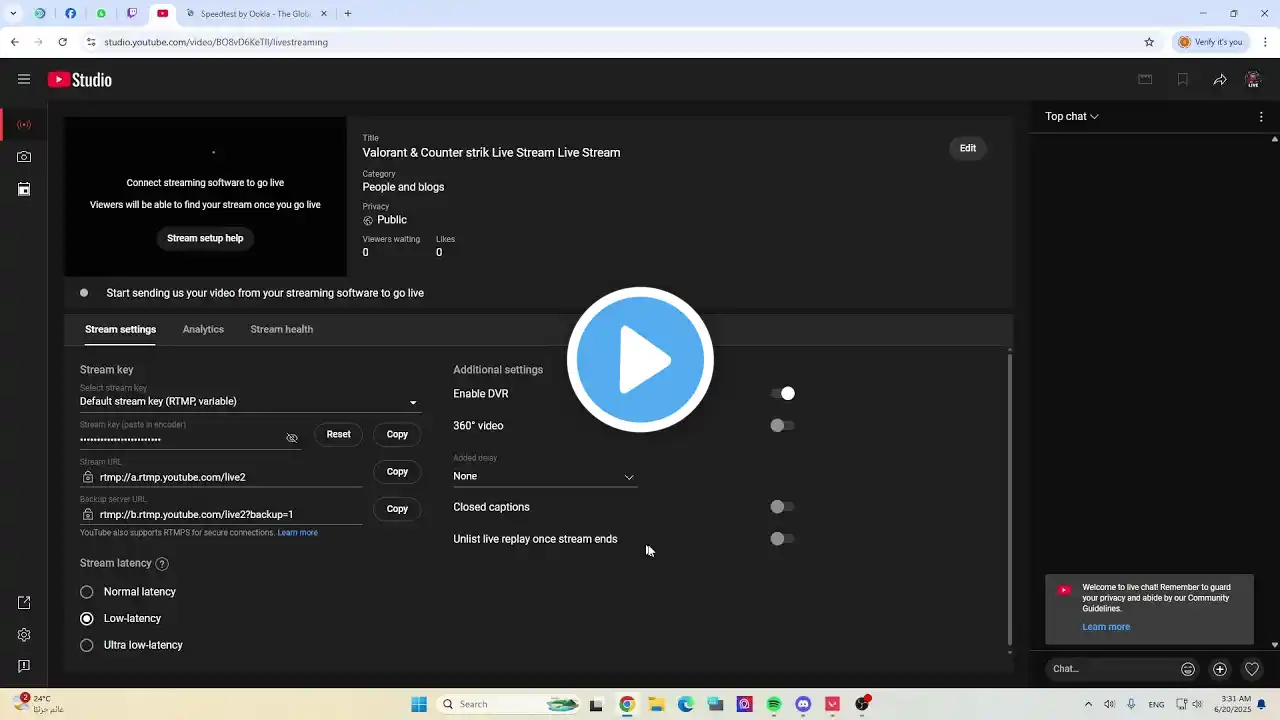Switch to the Twitch browser tab
This screenshot has height=720, width=1280.
coord(132,14)
